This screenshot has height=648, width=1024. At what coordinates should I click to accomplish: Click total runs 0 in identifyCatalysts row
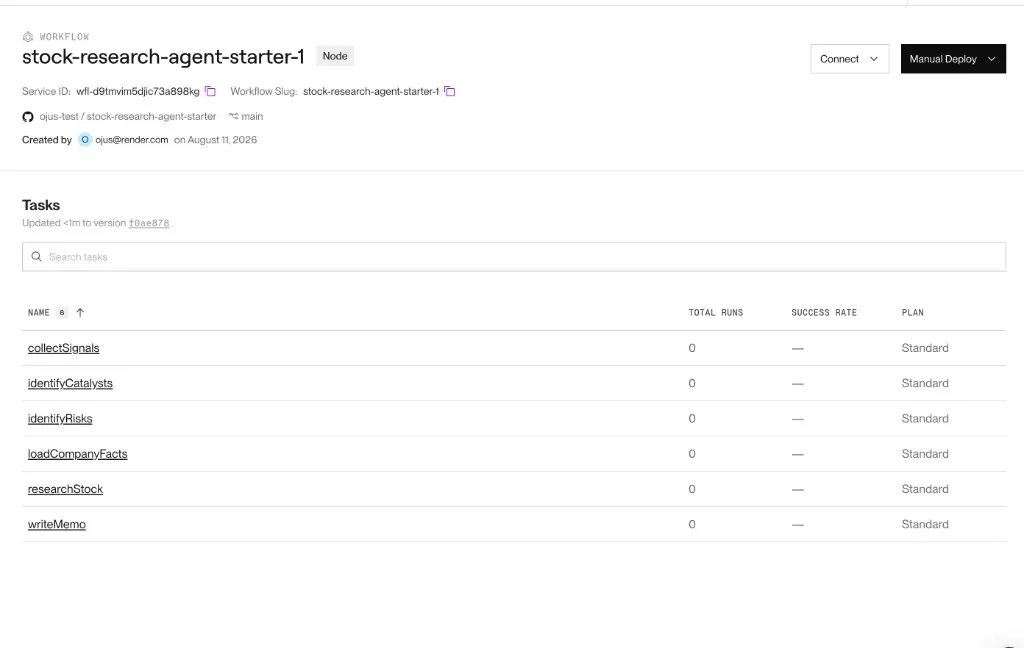692,383
